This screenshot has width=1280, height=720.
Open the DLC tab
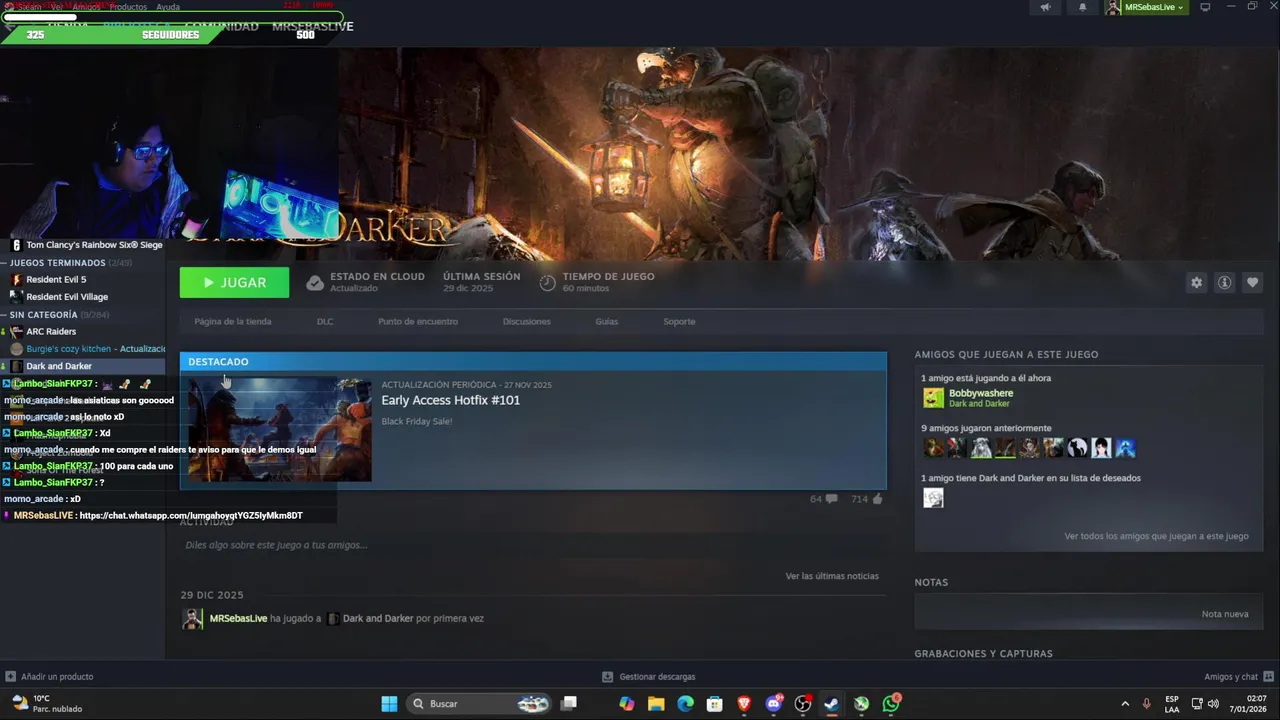tap(325, 322)
